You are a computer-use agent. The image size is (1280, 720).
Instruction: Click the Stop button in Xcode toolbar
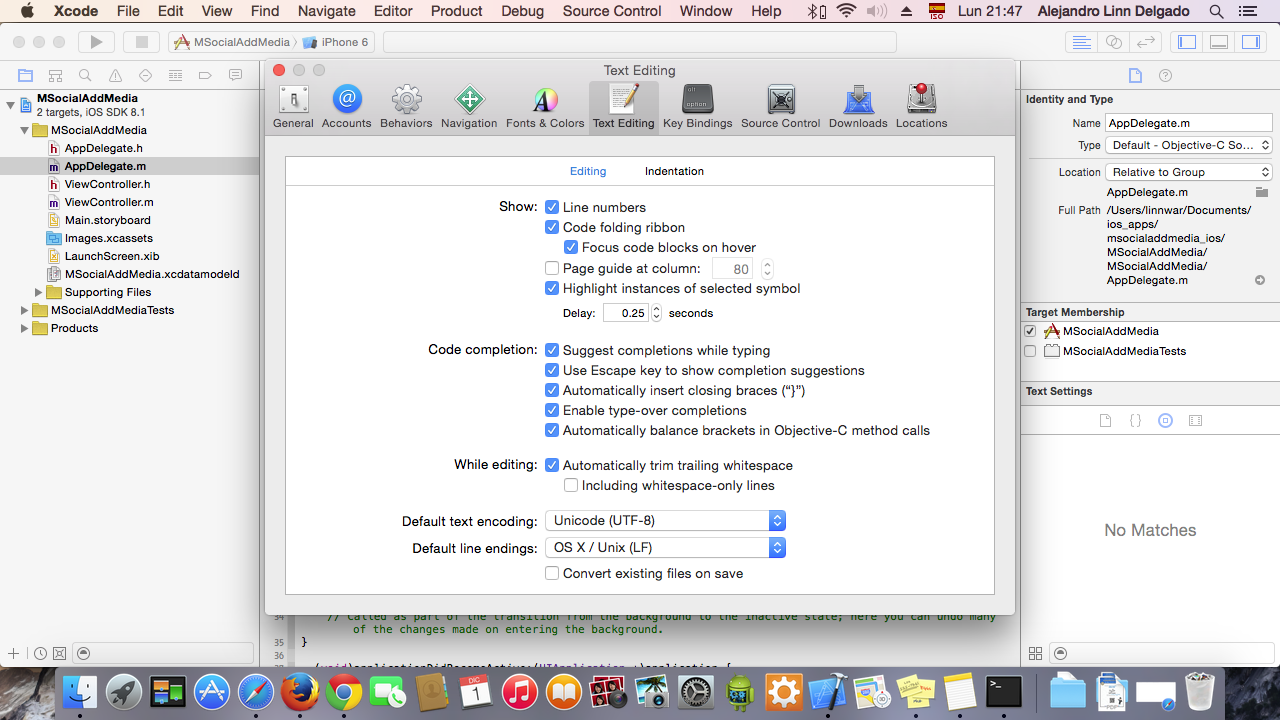coord(142,42)
